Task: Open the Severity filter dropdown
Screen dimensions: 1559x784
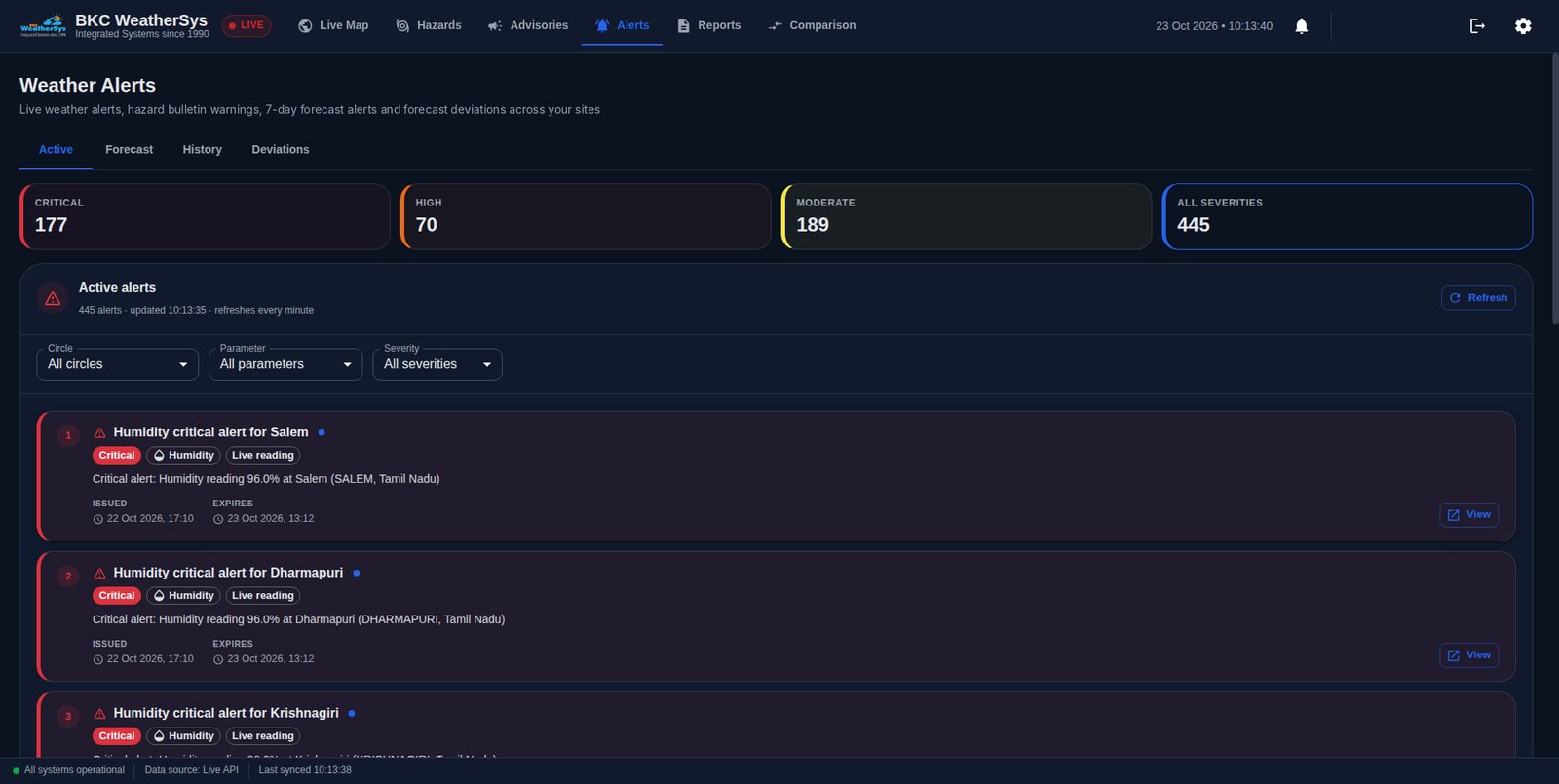Action: click(x=437, y=364)
